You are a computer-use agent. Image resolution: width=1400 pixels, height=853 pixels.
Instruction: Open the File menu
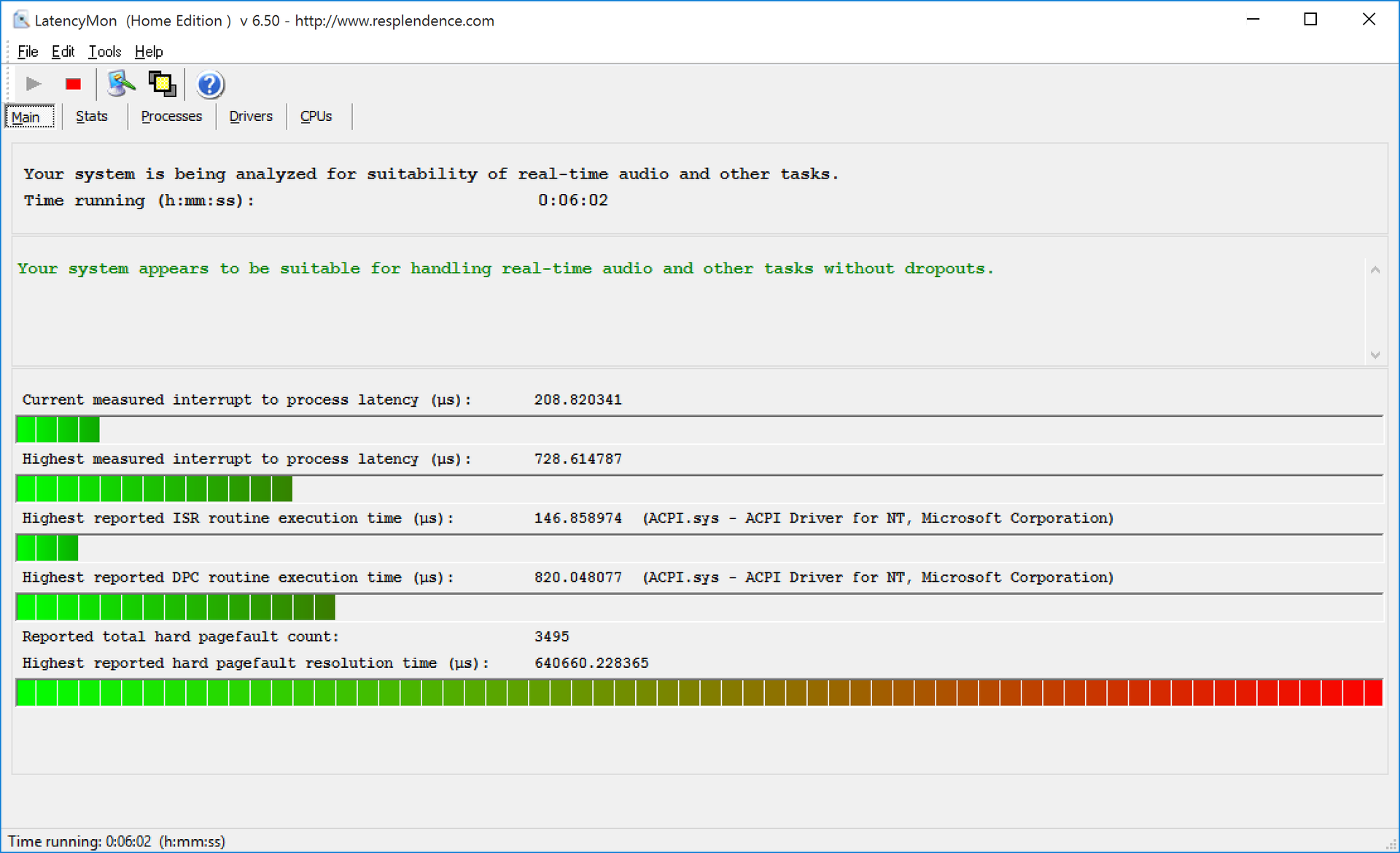(28, 51)
